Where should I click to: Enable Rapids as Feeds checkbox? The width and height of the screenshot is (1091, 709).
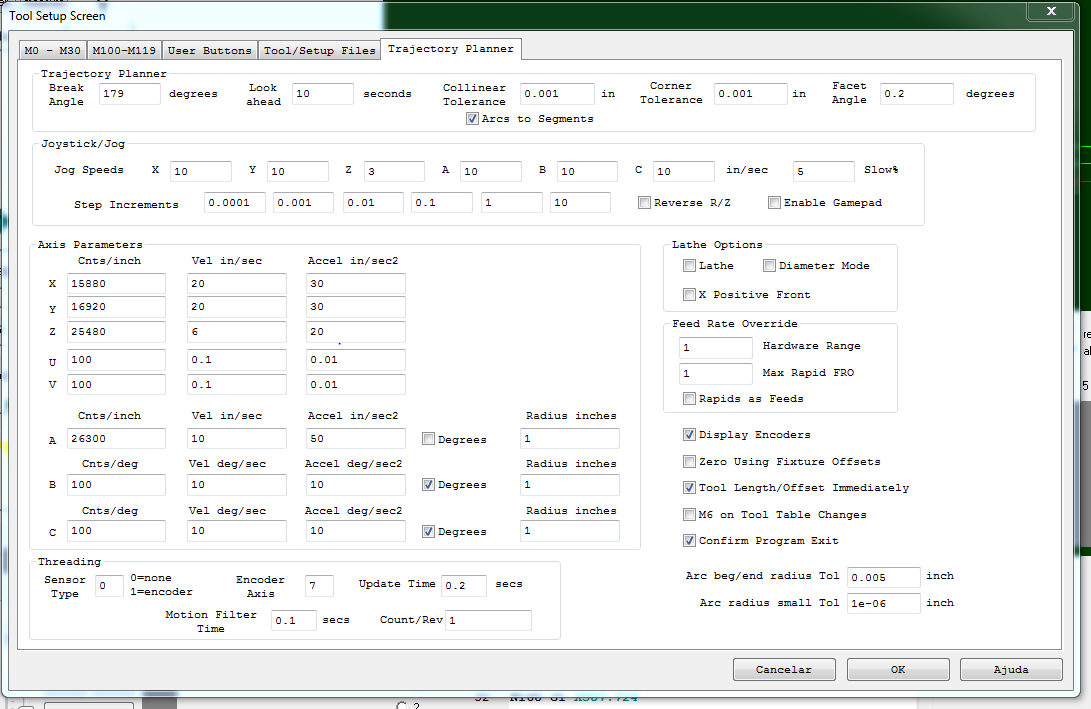pos(690,399)
